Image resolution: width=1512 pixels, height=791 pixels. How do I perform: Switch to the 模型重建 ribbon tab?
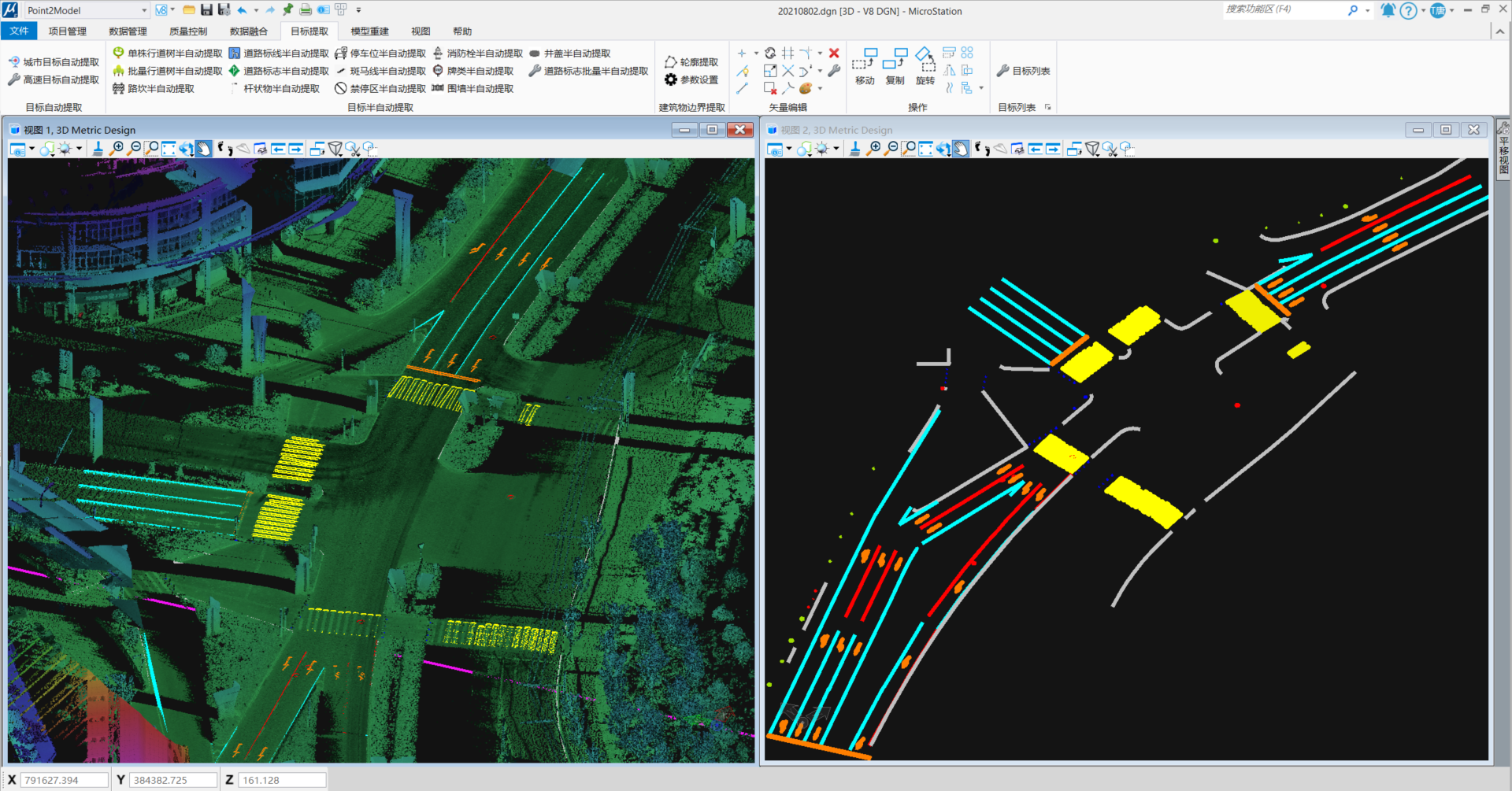369,31
